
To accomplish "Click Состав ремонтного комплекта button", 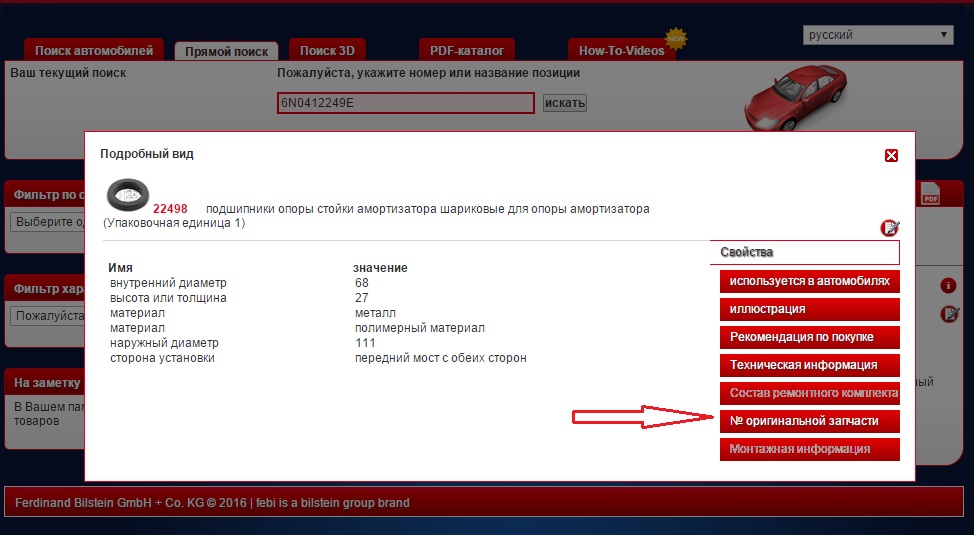I will [x=809, y=393].
